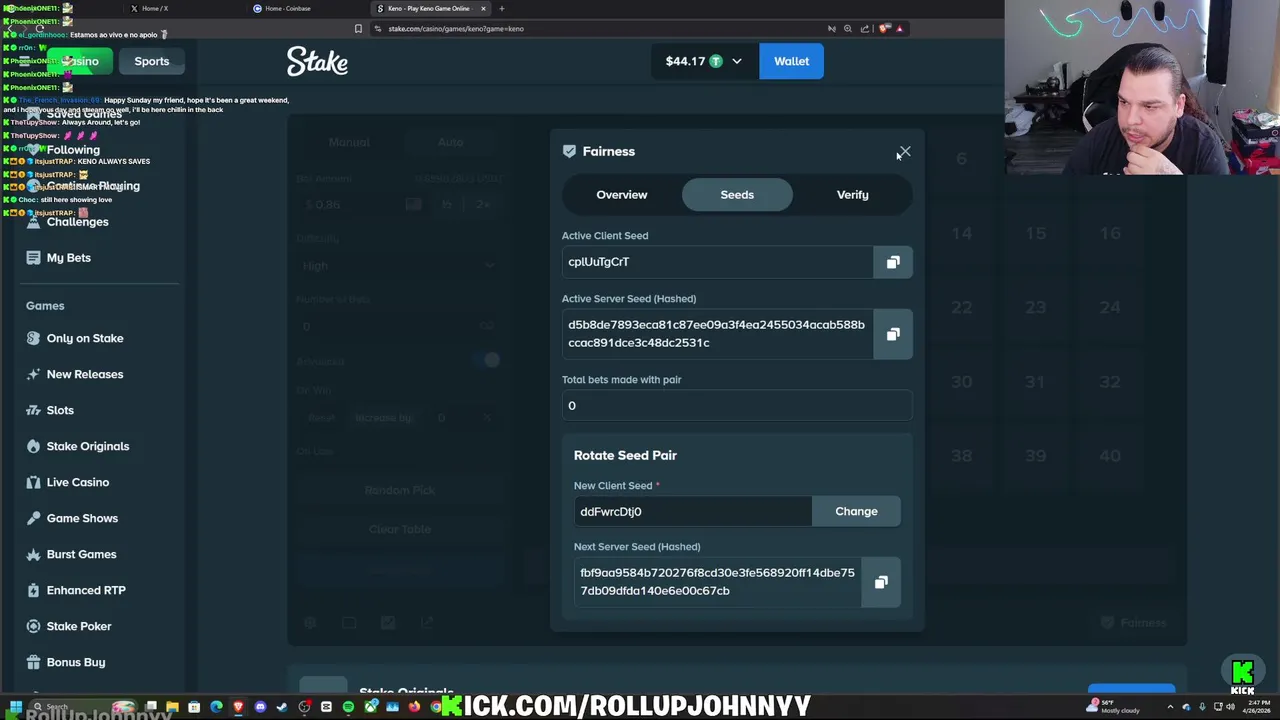Click the My Bets sidebar icon
This screenshot has height=720, width=1280.
click(33, 258)
